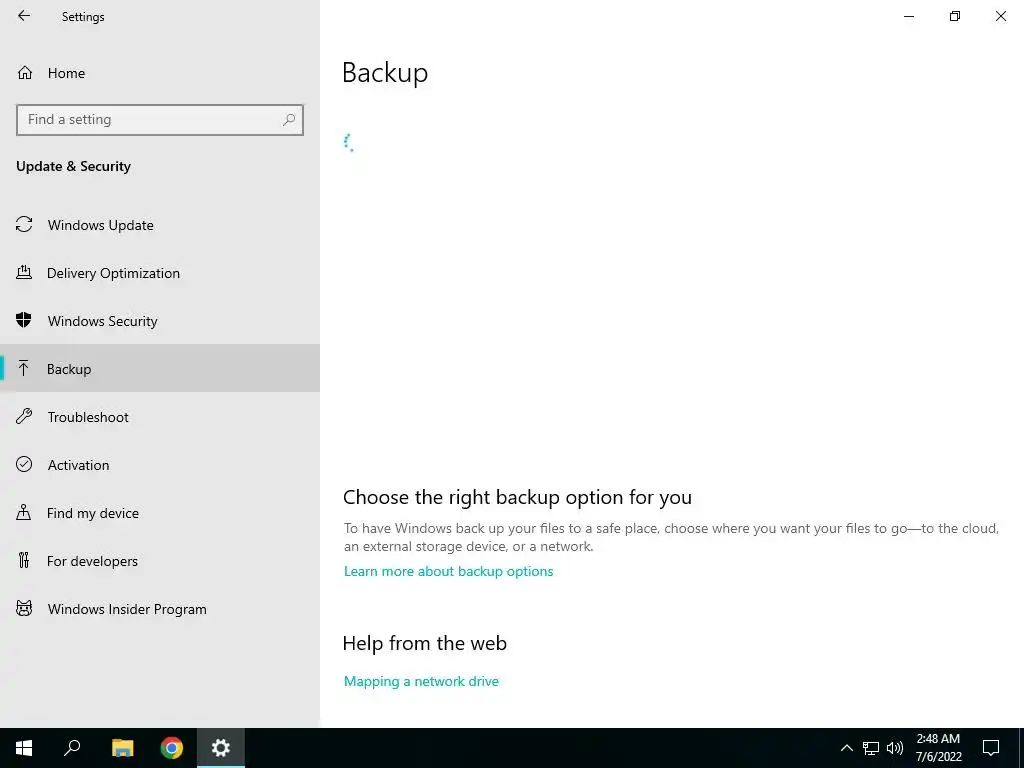
Task: Click the Choose the right backup option heading
Action: pyautogui.click(x=517, y=498)
